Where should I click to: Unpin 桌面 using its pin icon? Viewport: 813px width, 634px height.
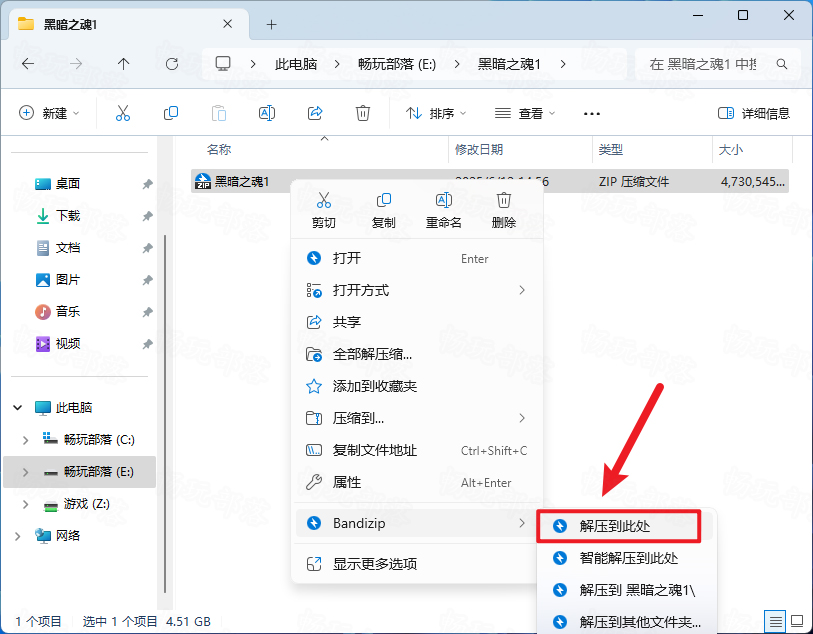[147, 184]
